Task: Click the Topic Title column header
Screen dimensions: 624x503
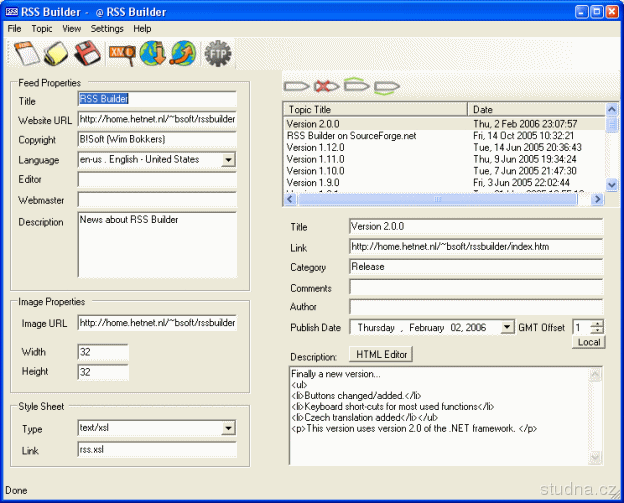Action: coord(375,109)
